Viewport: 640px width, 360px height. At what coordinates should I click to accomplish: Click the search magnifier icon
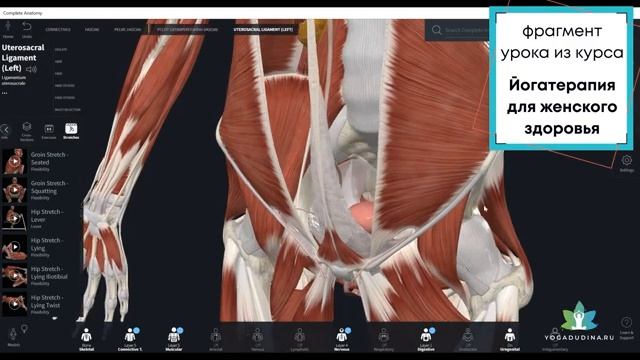click(x=436, y=30)
